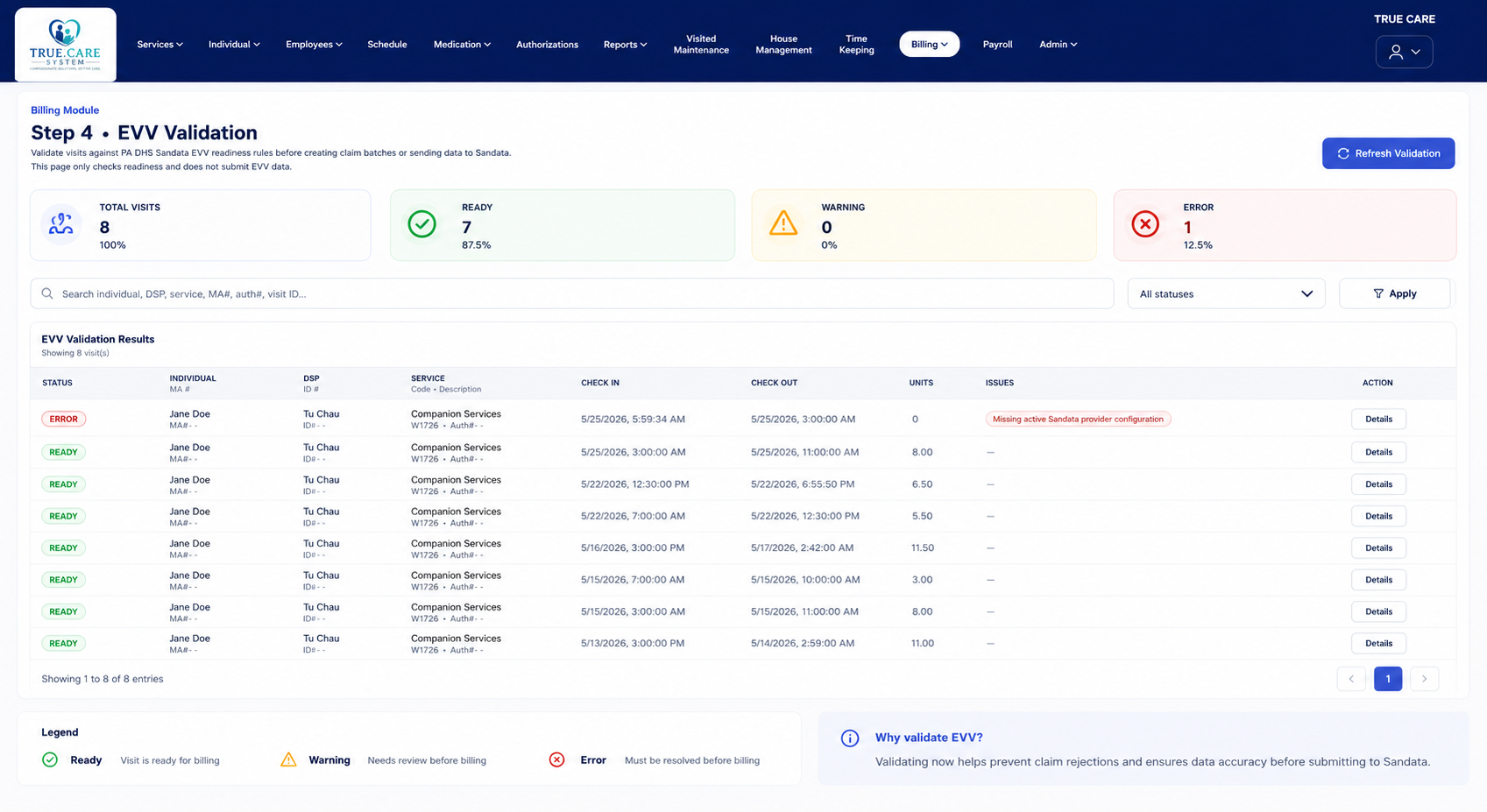
Task: Open Visited Maintenance
Action: [701, 45]
